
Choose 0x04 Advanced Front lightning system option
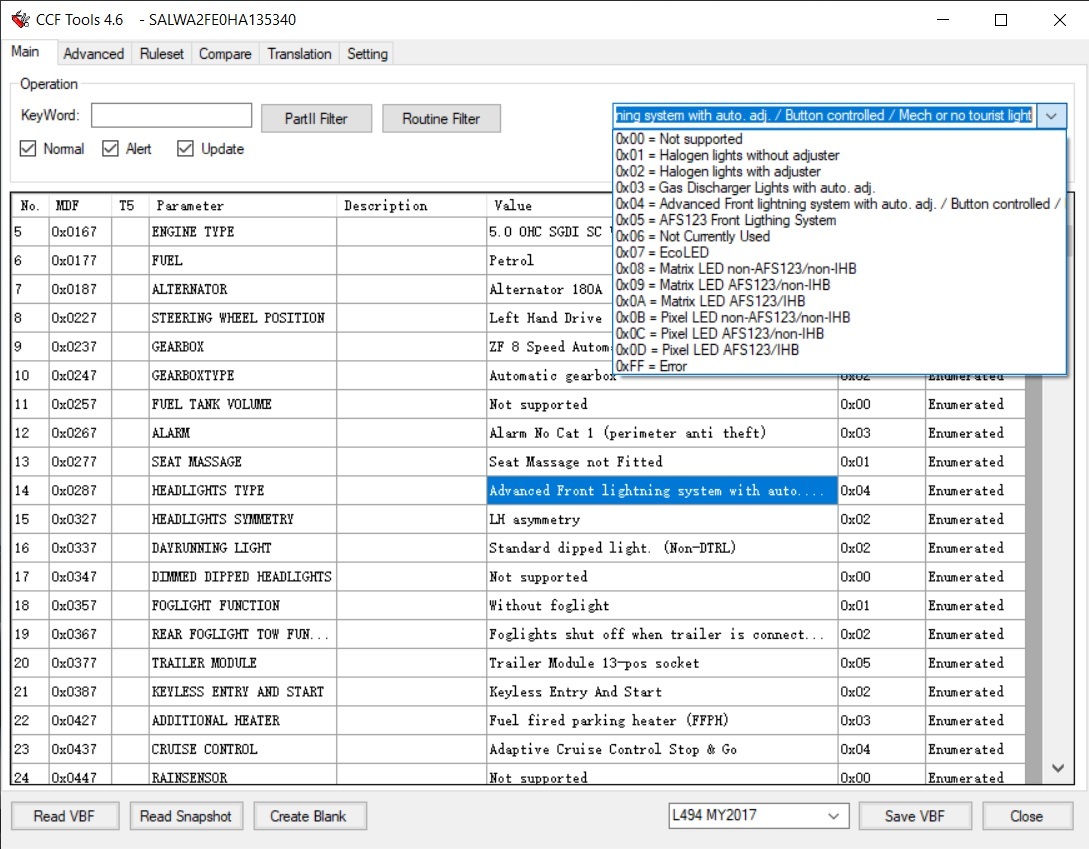839,204
